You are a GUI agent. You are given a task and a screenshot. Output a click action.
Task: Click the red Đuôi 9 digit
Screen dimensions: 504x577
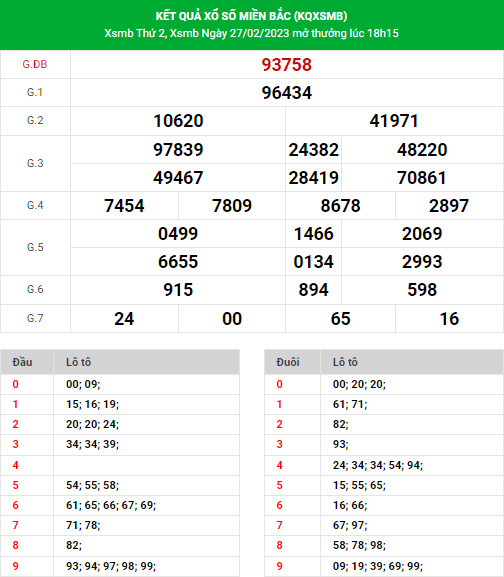tap(280, 566)
